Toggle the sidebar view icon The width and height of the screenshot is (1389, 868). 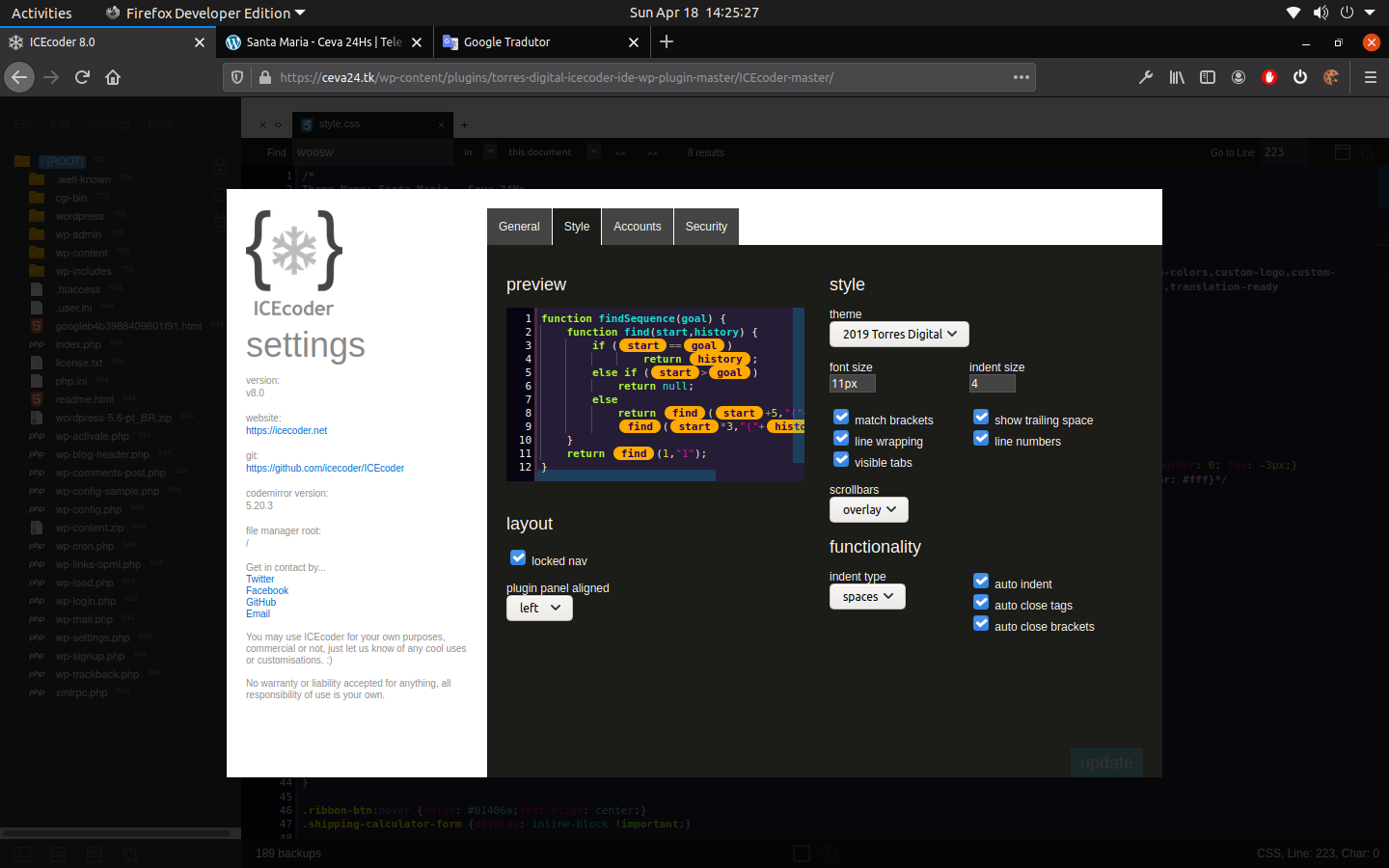pos(1208,77)
